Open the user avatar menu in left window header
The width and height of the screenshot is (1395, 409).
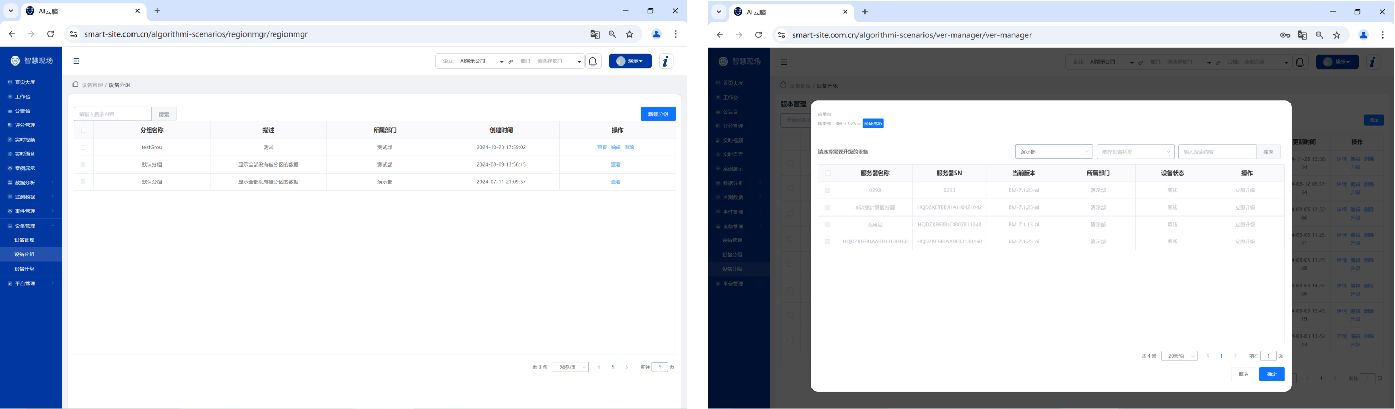pos(630,61)
